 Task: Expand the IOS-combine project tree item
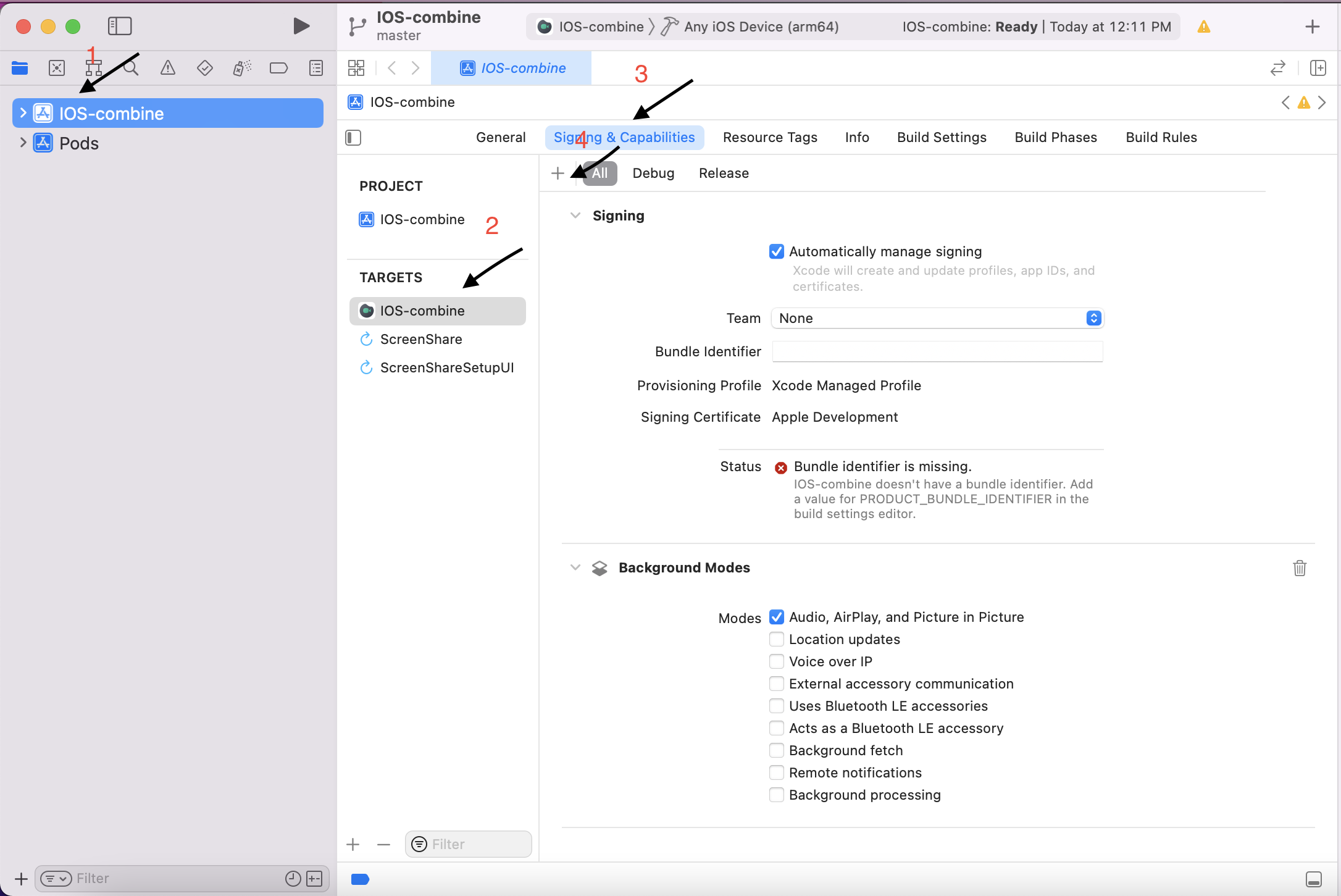[x=23, y=113]
